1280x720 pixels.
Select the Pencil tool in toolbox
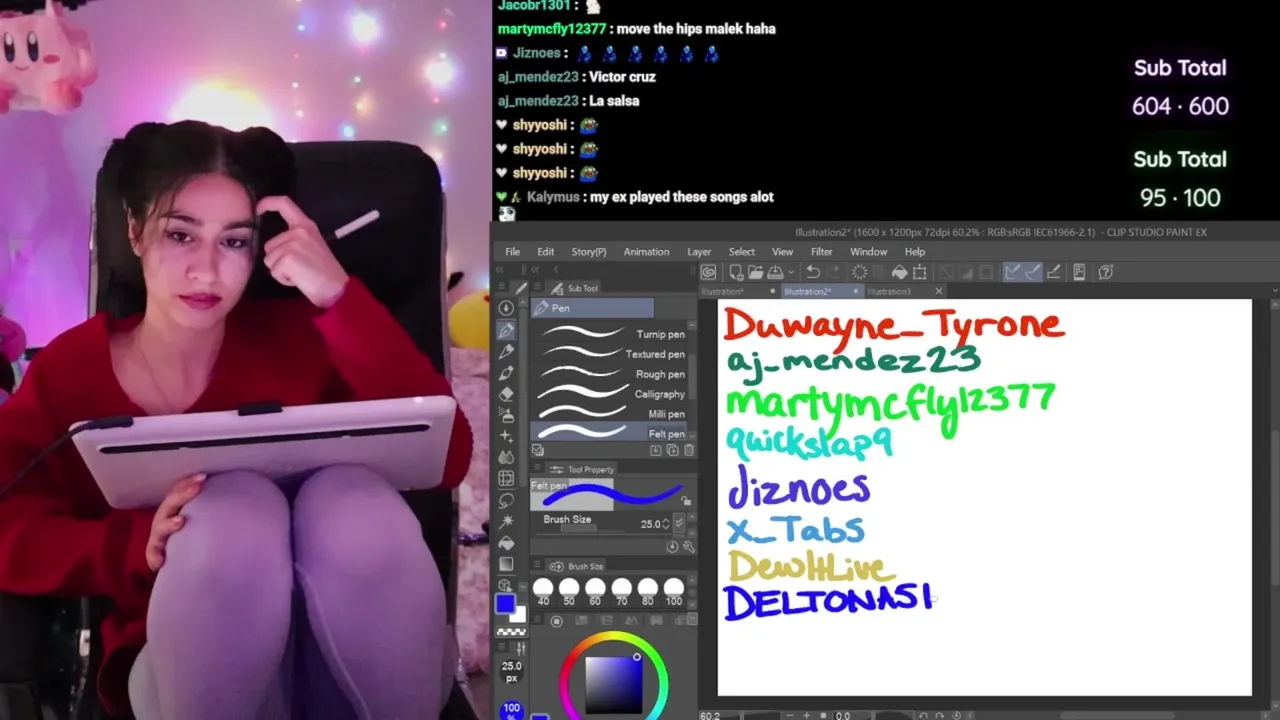506,351
